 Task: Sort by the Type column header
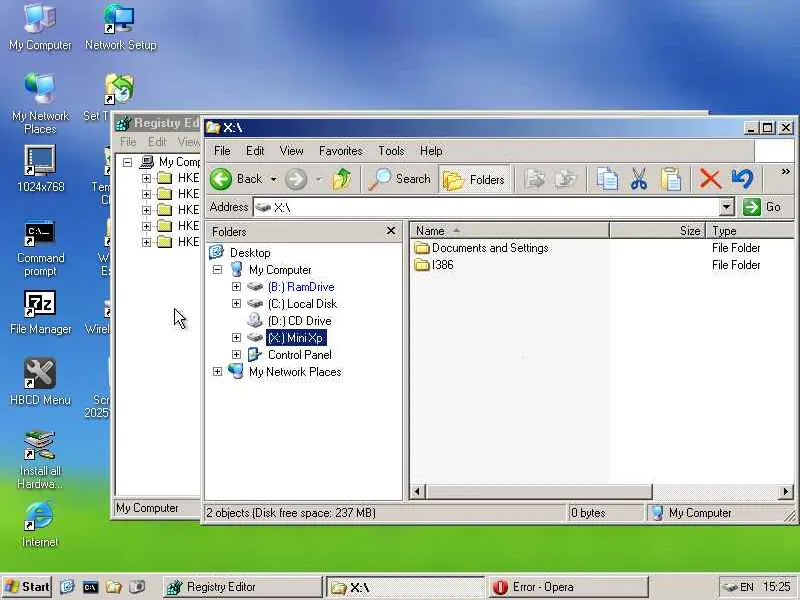(x=750, y=231)
